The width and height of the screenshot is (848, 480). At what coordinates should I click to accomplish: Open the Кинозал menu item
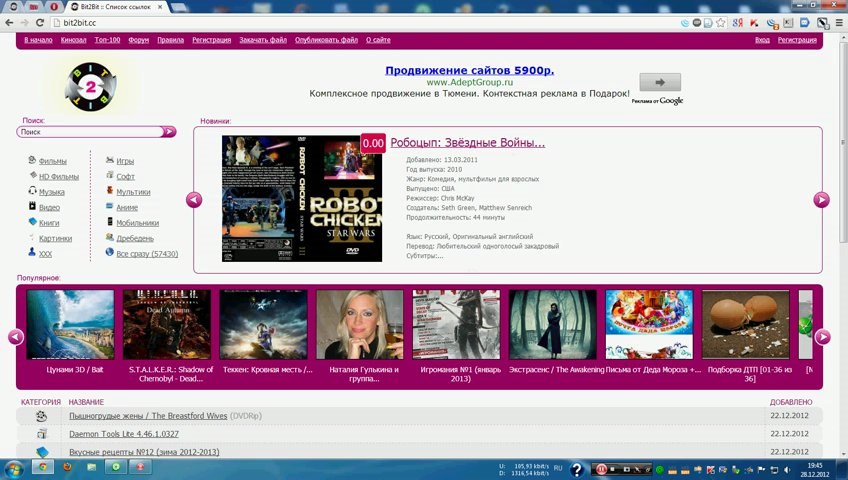pyautogui.click(x=73, y=40)
